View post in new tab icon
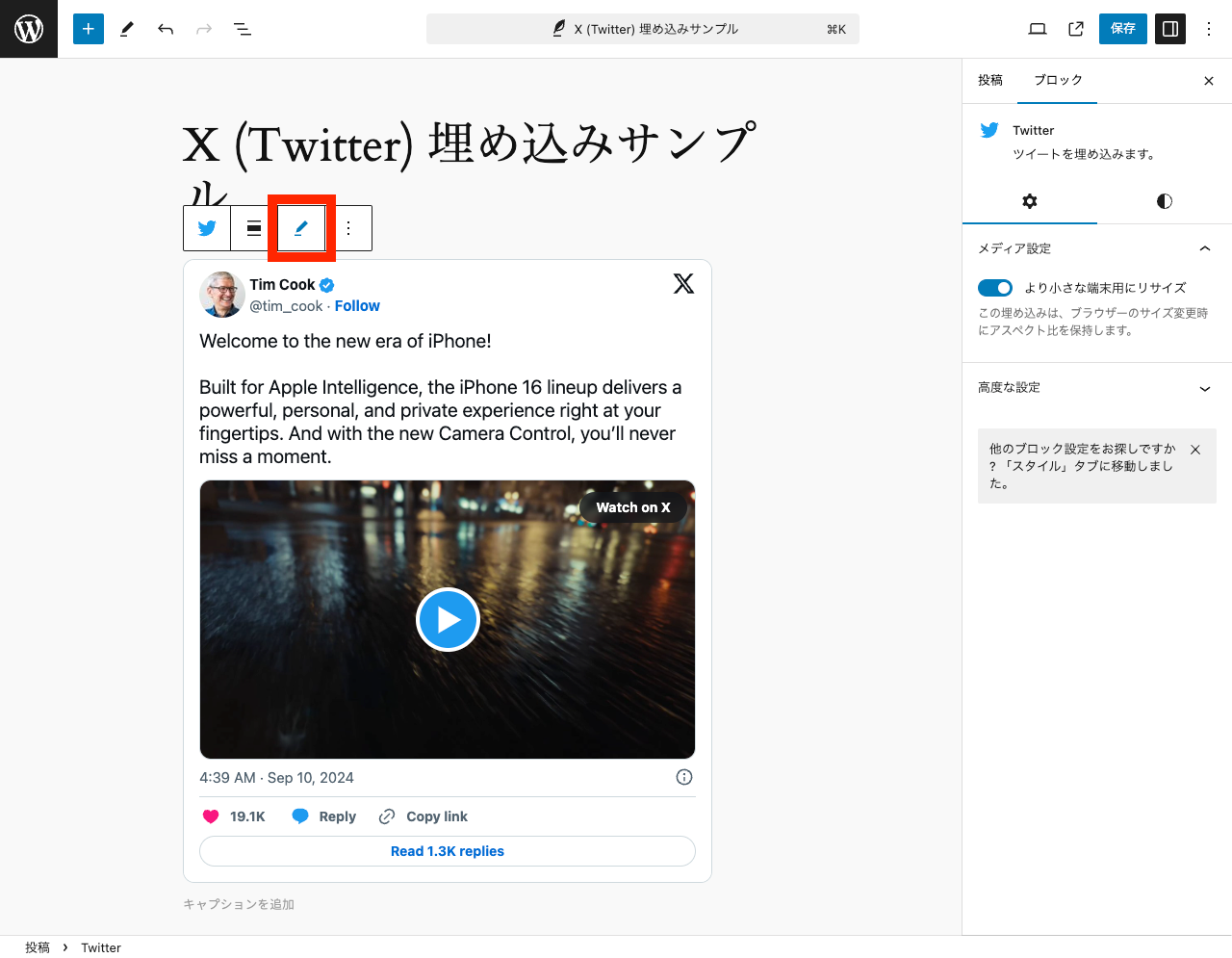The height and width of the screenshot is (958, 1232). pyautogui.click(x=1076, y=29)
